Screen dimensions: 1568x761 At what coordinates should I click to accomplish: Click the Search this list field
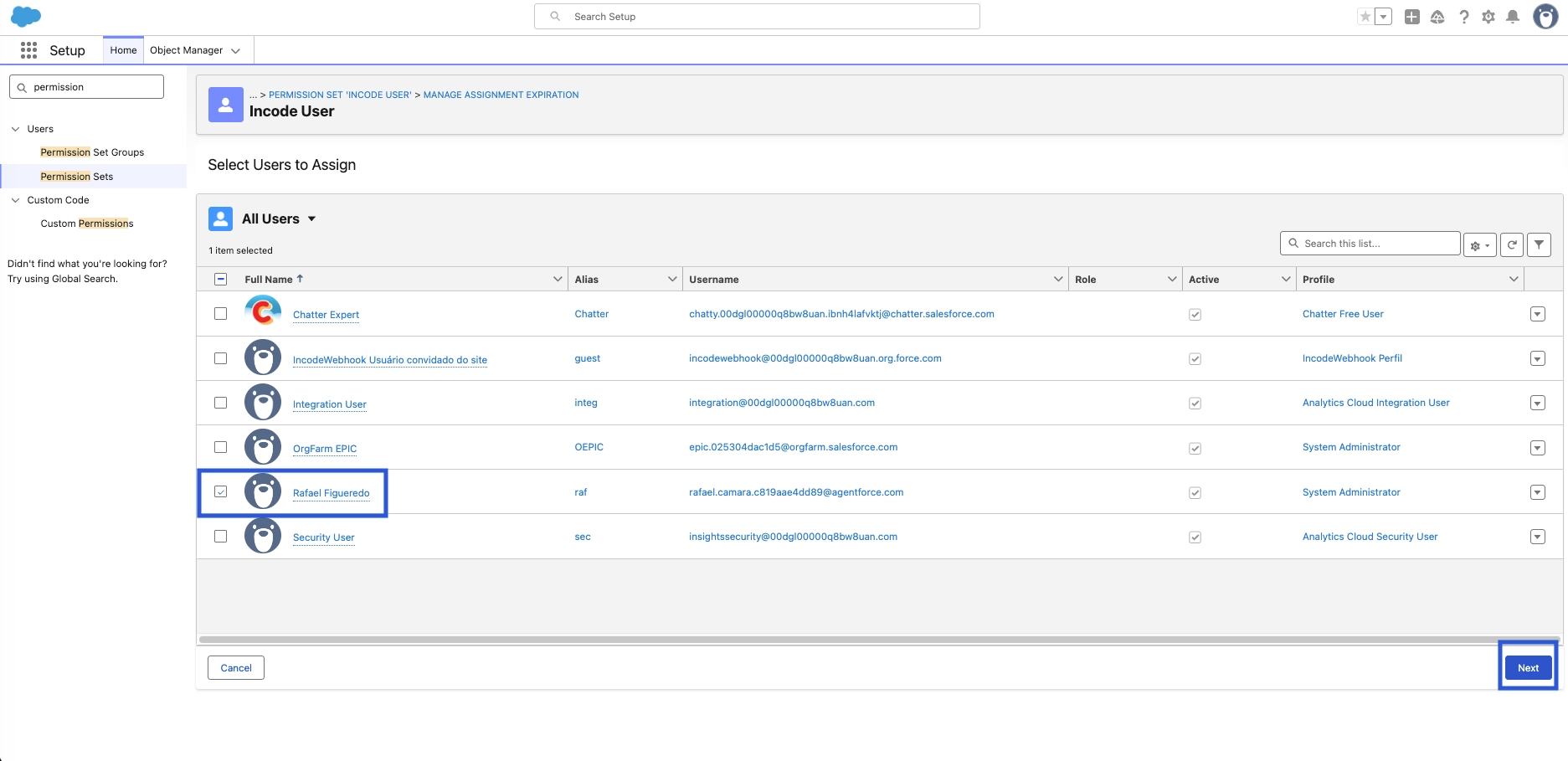pos(1370,244)
